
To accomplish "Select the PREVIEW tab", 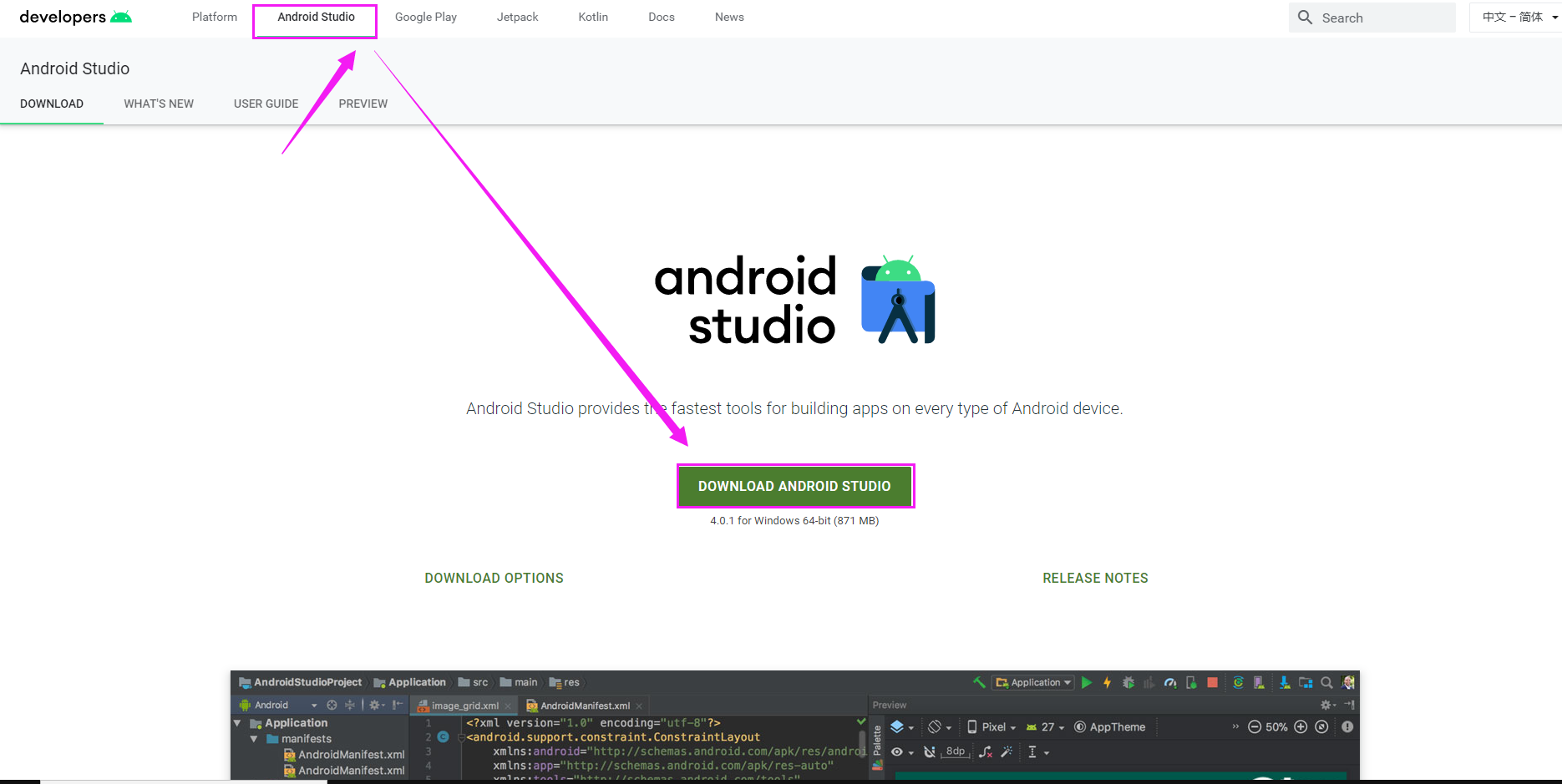I will (363, 104).
